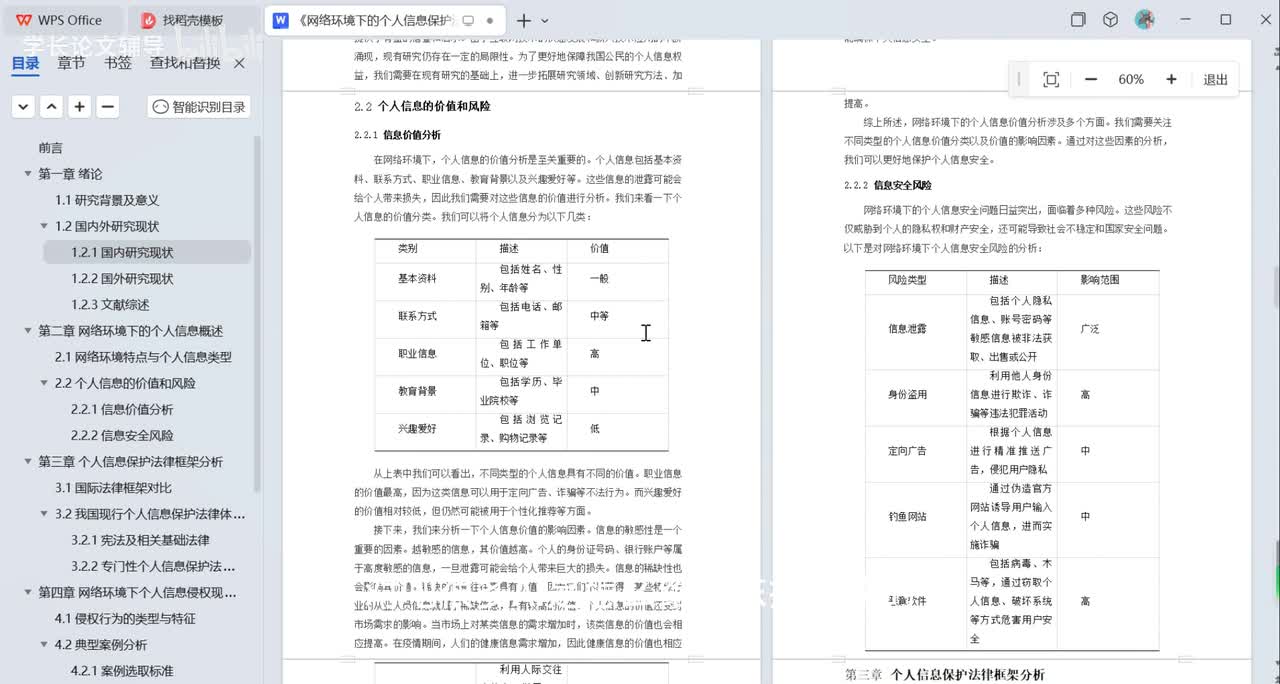Add a new tab with plus icon
The height and width of the screenshot is (684, 1280).
pos(523,20)
